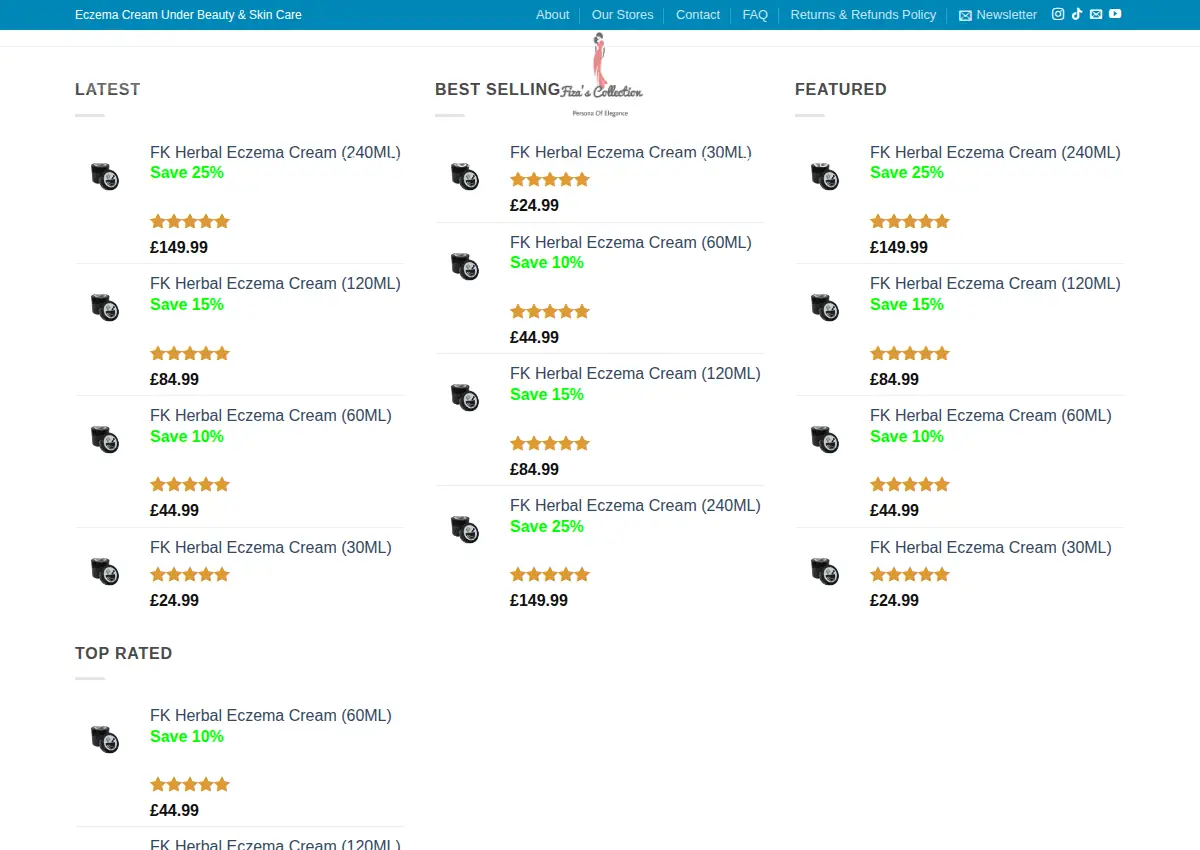Open Featured Eczema Cream (60ML) link

click(x=991, y=416)
